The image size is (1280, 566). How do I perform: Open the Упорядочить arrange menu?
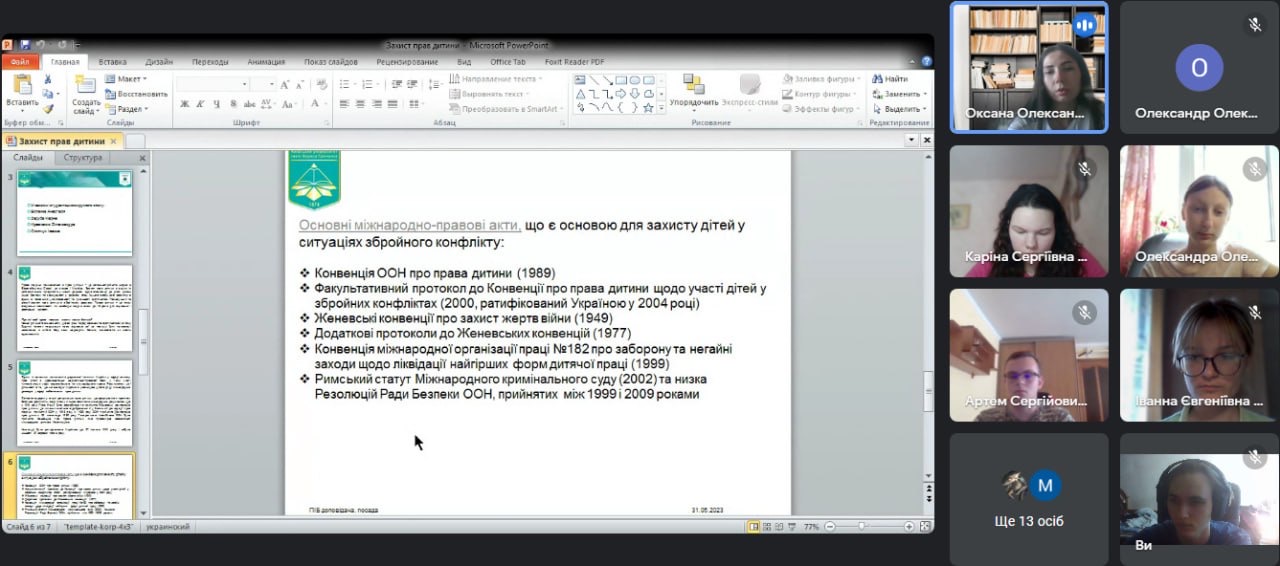click(694, 90)
